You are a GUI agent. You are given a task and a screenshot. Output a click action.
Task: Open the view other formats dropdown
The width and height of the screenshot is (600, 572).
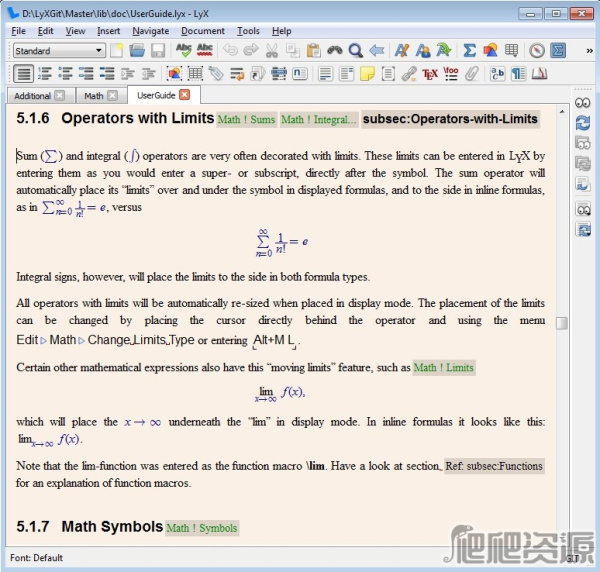pyautogui.click(x=583, y=209)
